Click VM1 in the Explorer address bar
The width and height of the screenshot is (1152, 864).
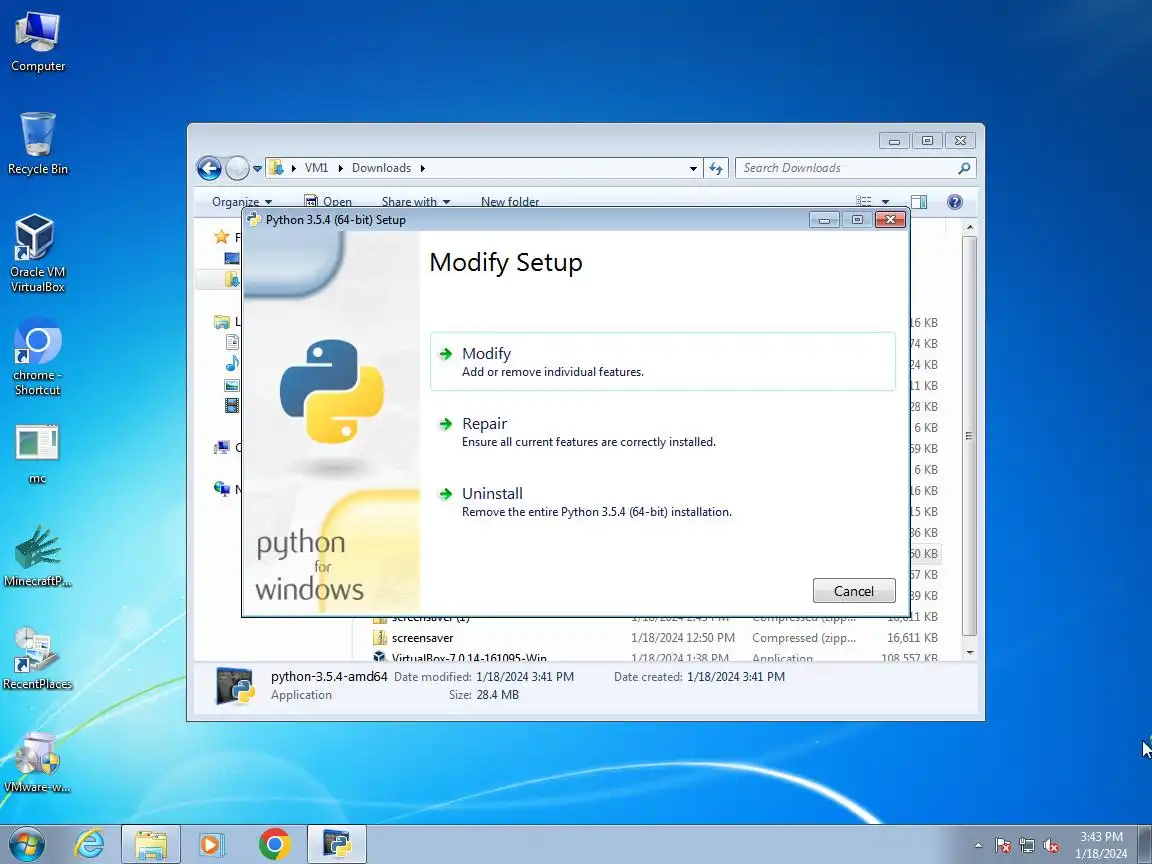pos(316,168)
